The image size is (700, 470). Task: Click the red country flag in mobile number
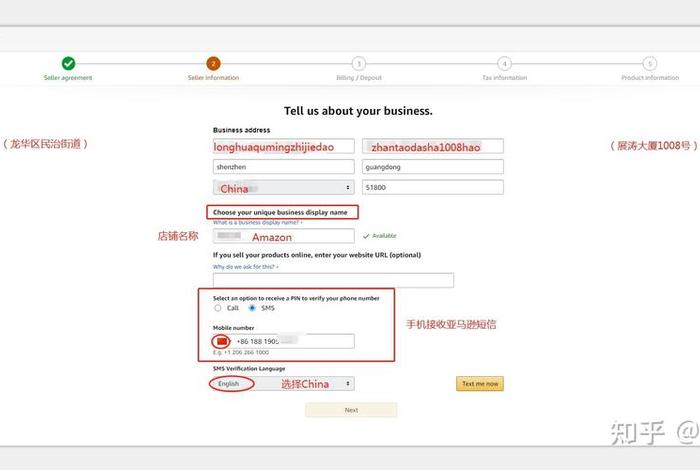click(221, 341)
